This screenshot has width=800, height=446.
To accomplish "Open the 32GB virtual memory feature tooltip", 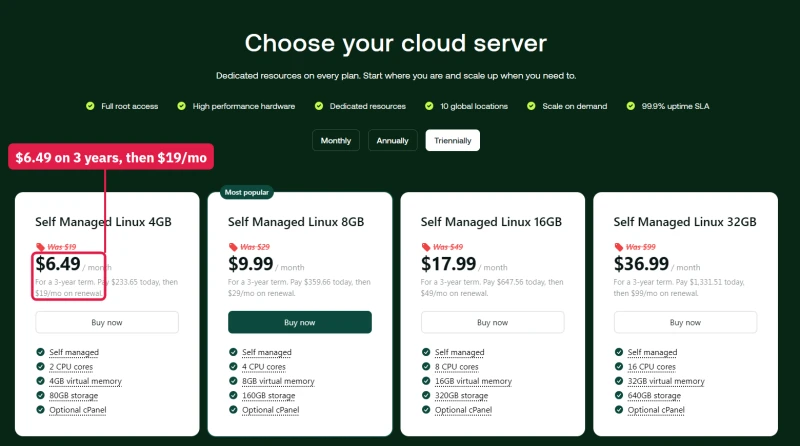I will pos(666,381).
